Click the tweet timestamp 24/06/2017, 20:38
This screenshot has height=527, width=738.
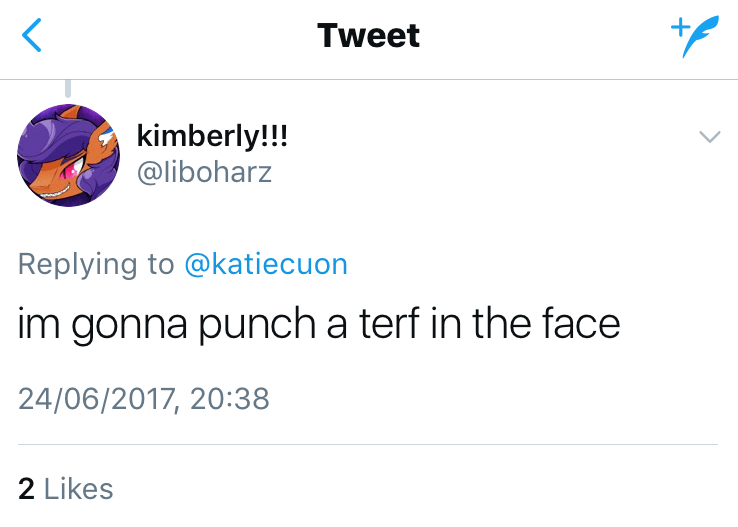pos(144,399)
